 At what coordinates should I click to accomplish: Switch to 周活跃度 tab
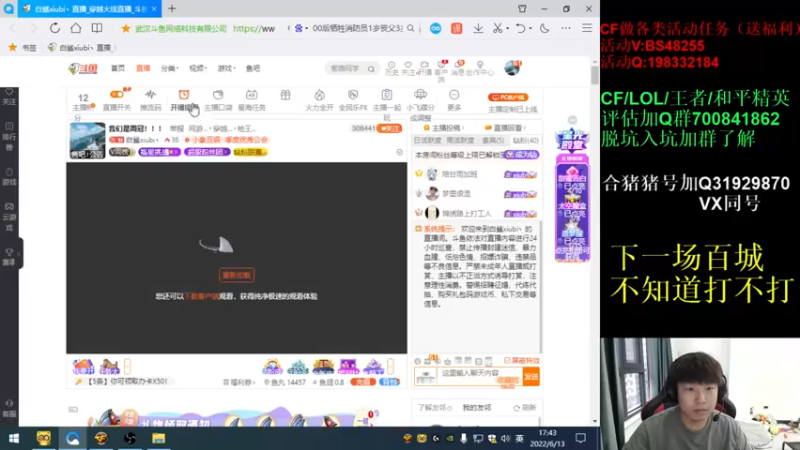pos(460,140)
